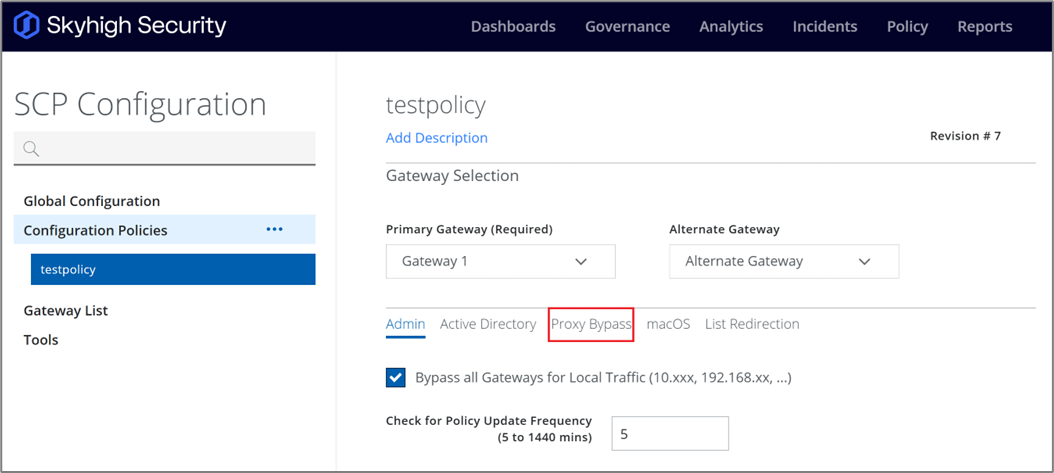Select the Policy menu item

click(907, 27)
